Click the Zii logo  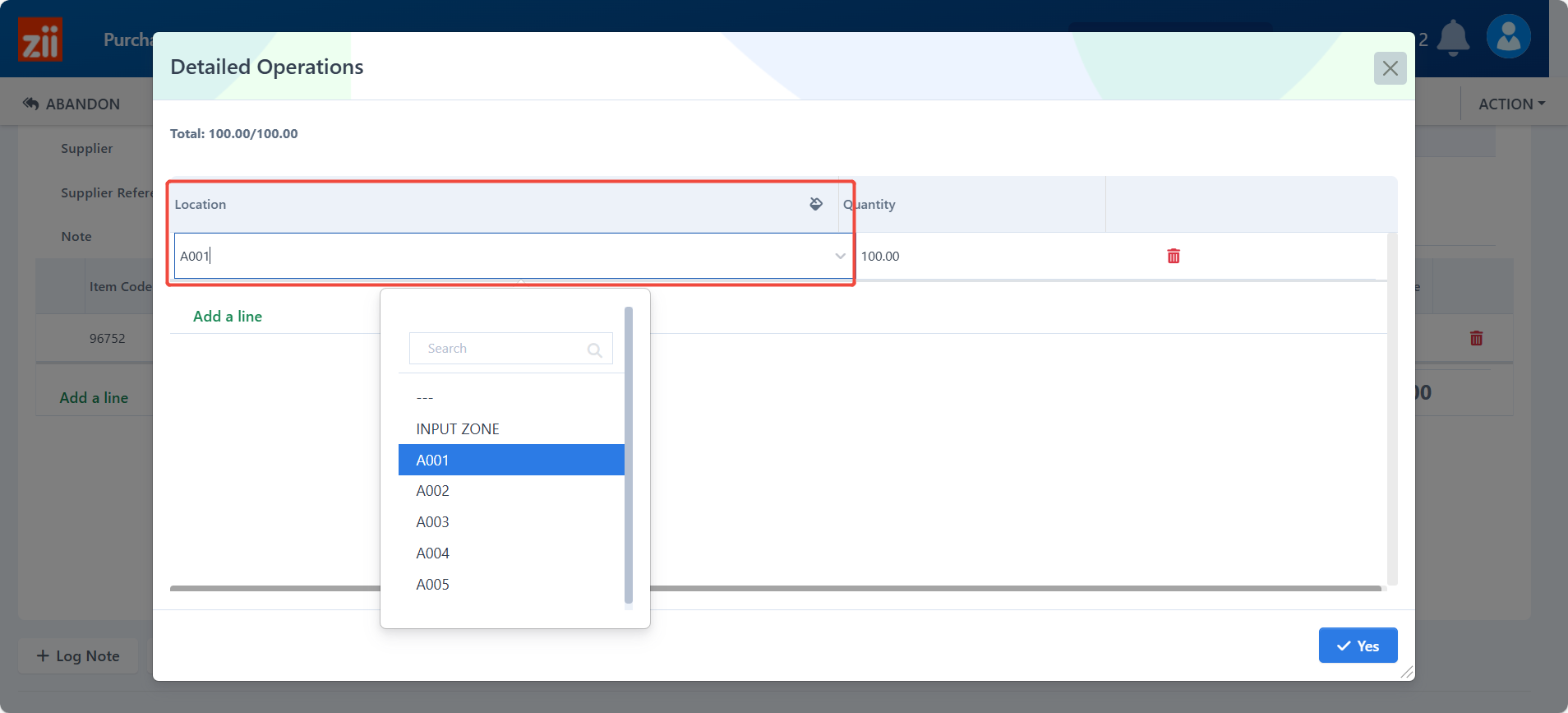pyautogui.click(x=40, y=39)
